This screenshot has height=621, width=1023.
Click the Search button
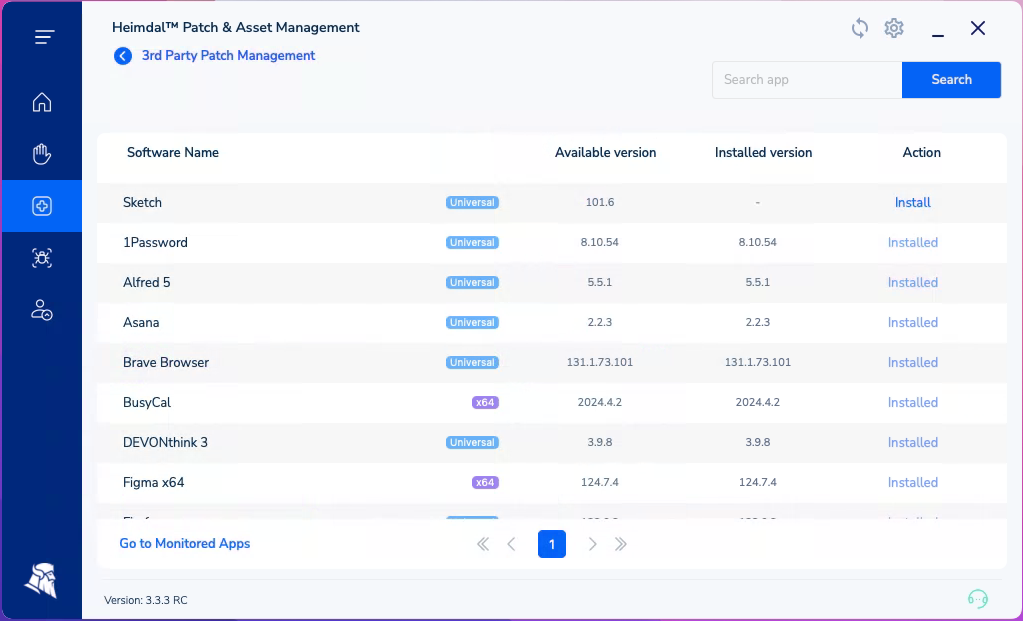pyautogui.click(x=951, y=80)
